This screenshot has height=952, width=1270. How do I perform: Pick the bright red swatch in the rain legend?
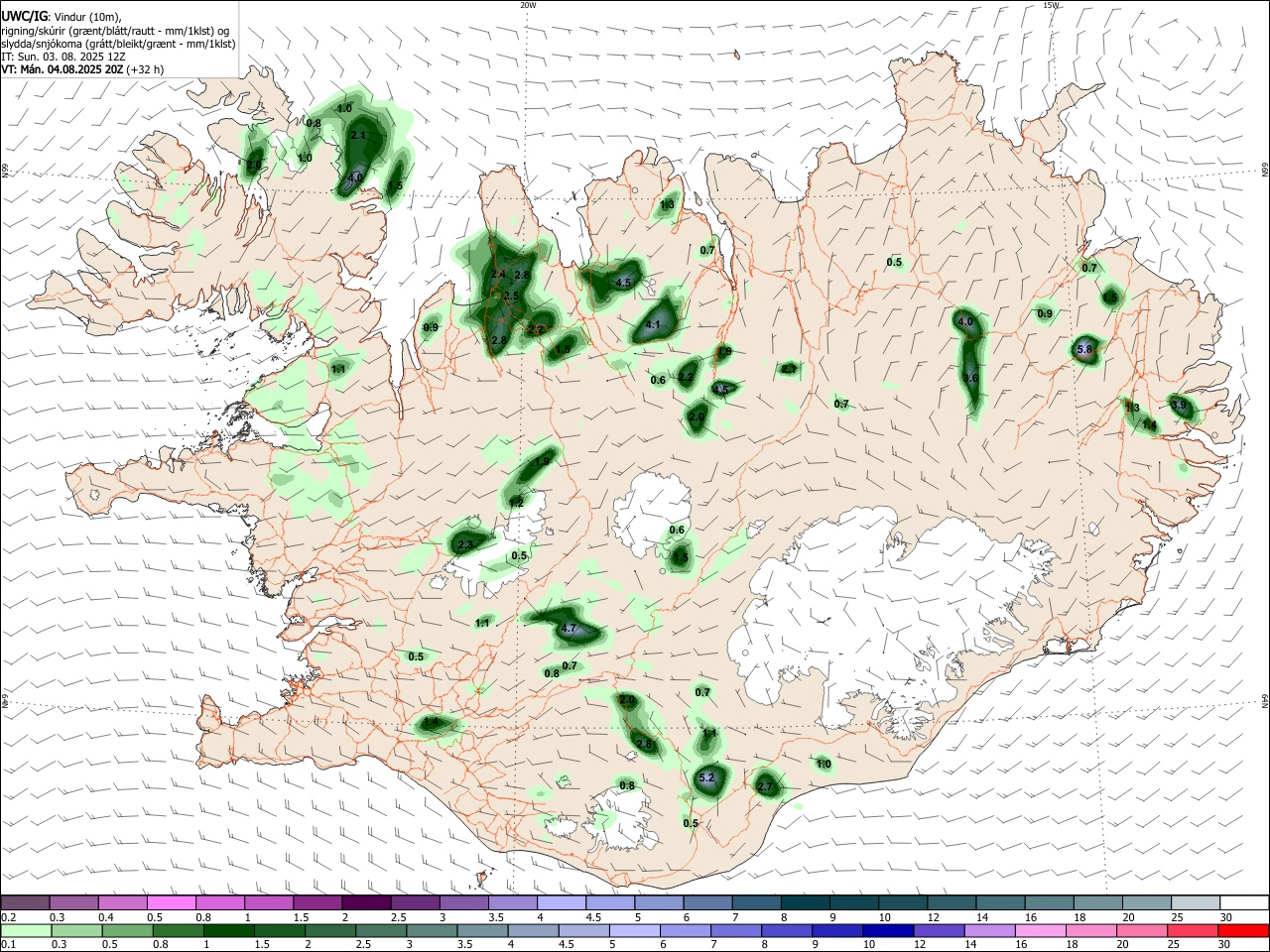[x=1244, y=931]
